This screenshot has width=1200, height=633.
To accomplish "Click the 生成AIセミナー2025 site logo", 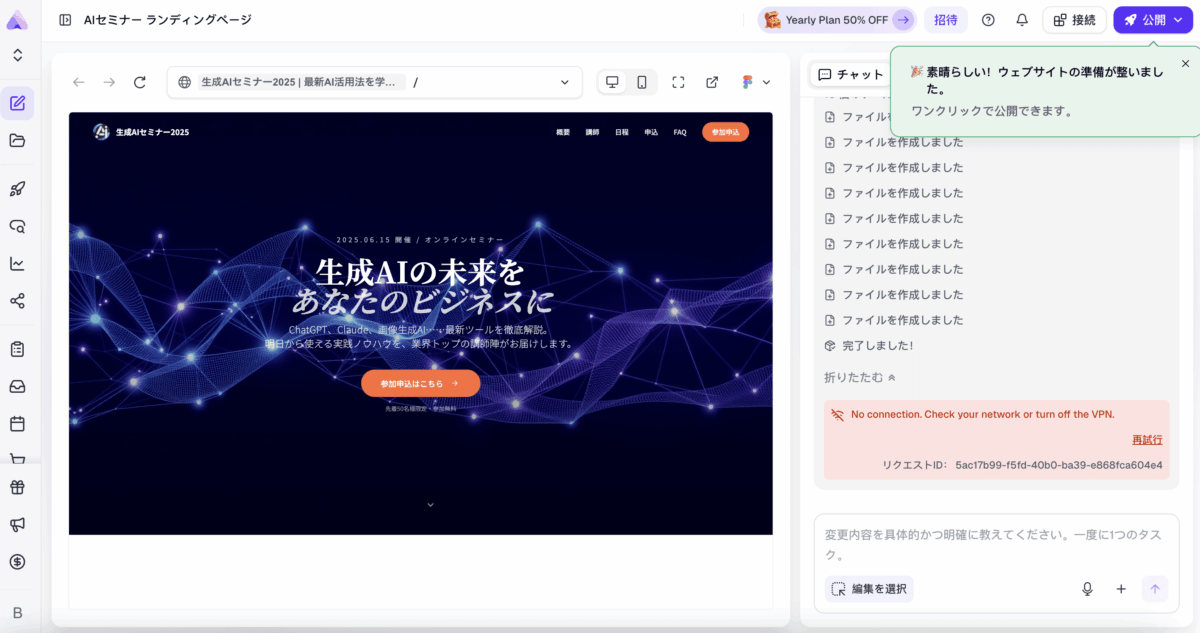I will pyautogui.click(x=141, y=132).
